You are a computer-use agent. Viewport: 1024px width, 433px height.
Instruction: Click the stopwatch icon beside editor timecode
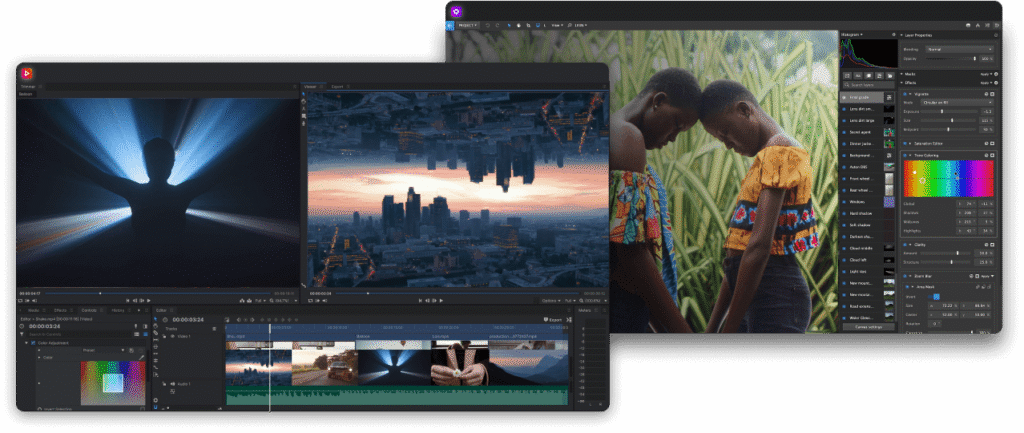click(x=167, y=320)
